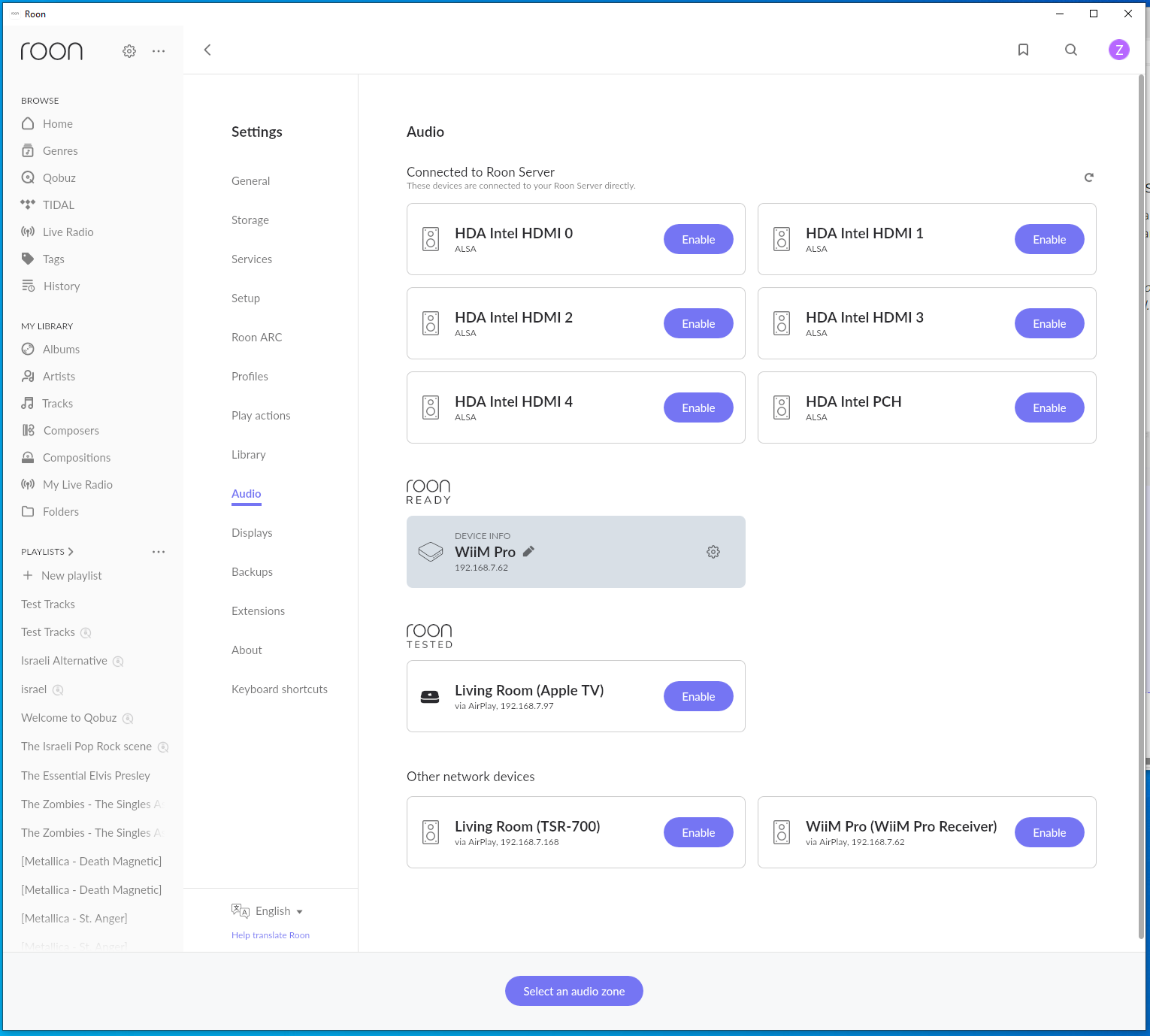Enable HDA Intel HDMI 4 device

point(698,407)
